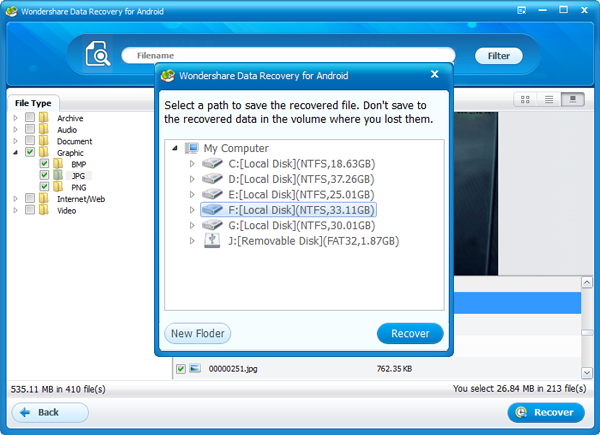Click the Graphic folder icon
600x435 pixels.
[x=44, y=152]
